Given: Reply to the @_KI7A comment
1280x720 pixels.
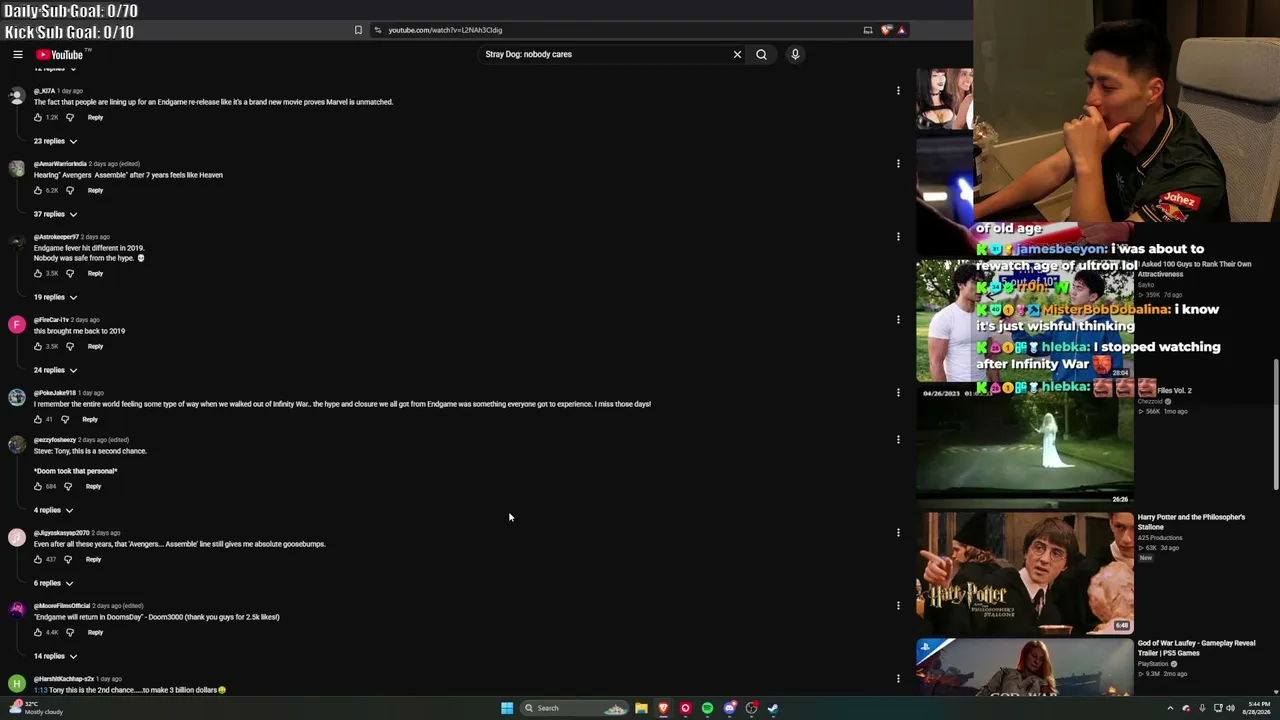Looking at the screenshot, I should click(x=95, y=117).
